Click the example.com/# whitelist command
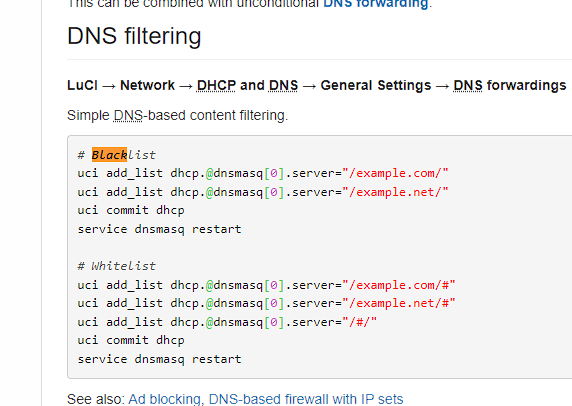572x406 pixels. 266,285
